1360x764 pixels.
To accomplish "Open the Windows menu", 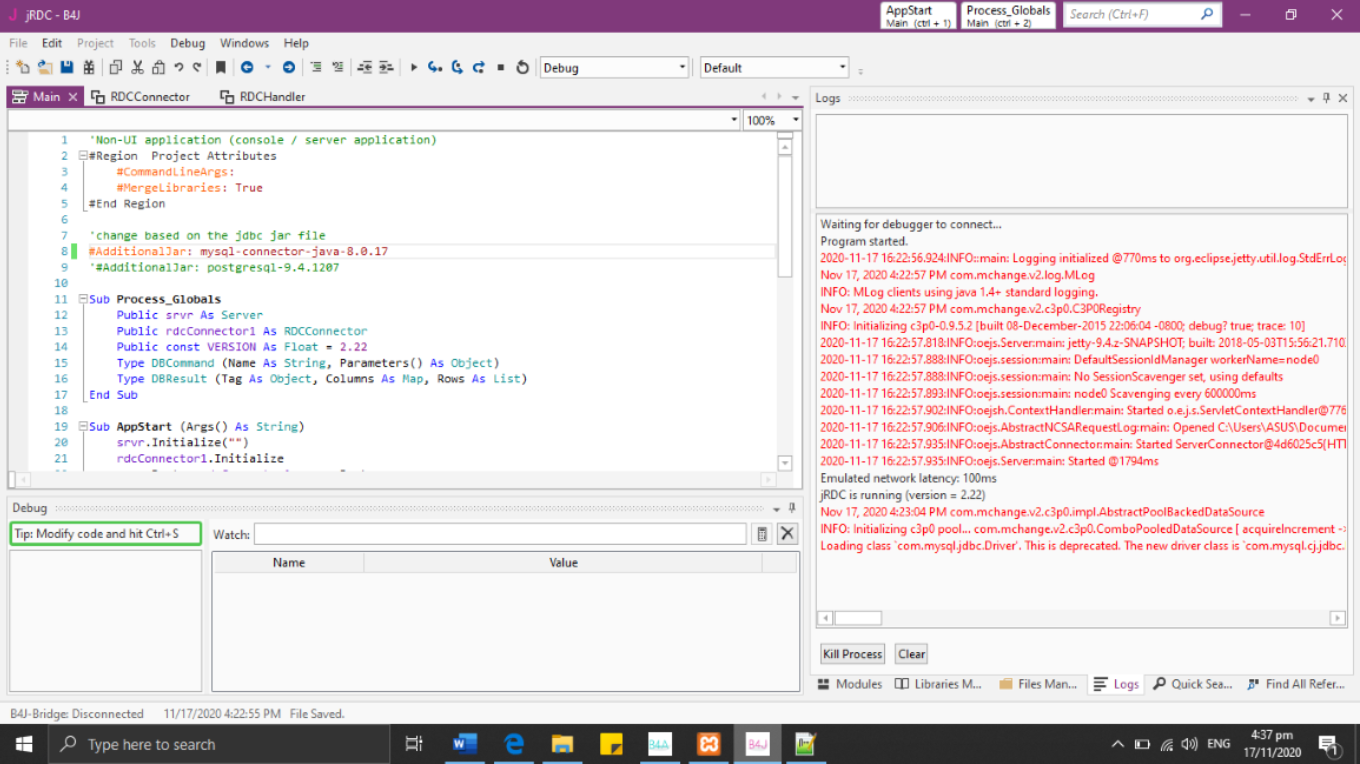I will tap(244, 43).
